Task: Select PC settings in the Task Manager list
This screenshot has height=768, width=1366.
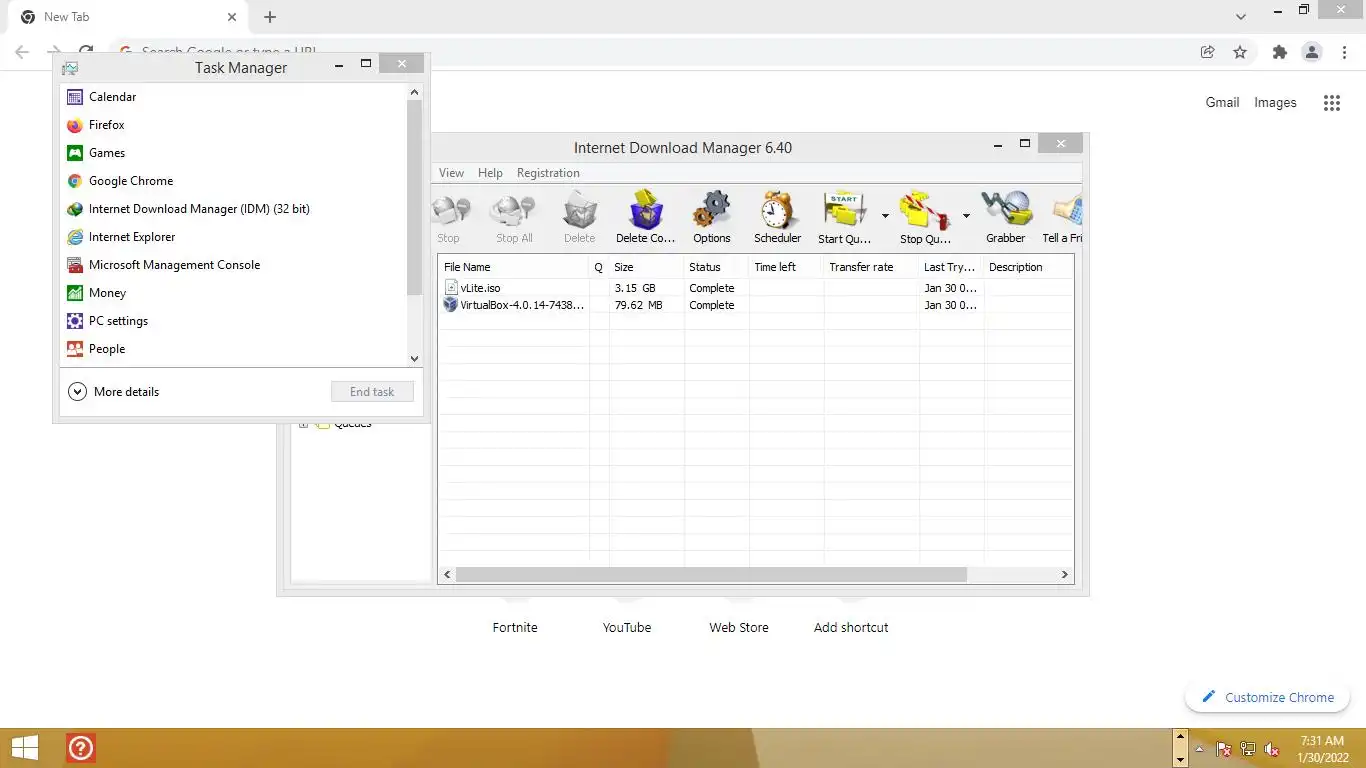Action: [x=234, y=321]
